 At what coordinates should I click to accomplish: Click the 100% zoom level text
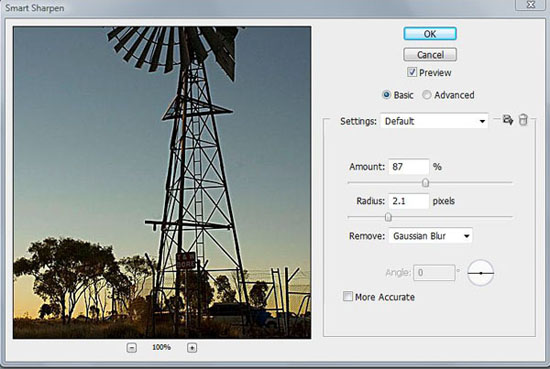[161, 347]
